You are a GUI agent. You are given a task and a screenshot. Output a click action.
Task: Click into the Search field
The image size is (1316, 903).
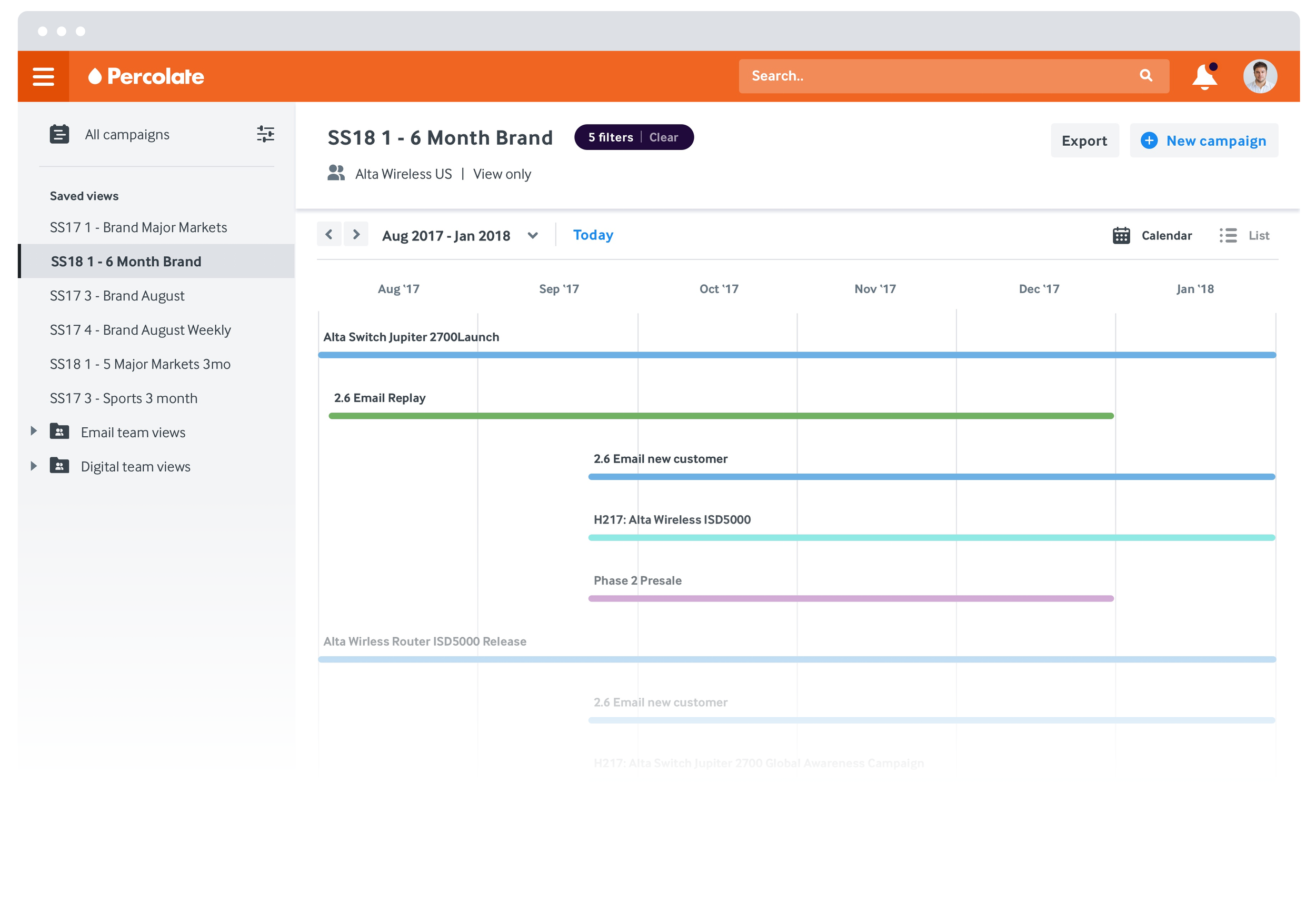[954, 76]
